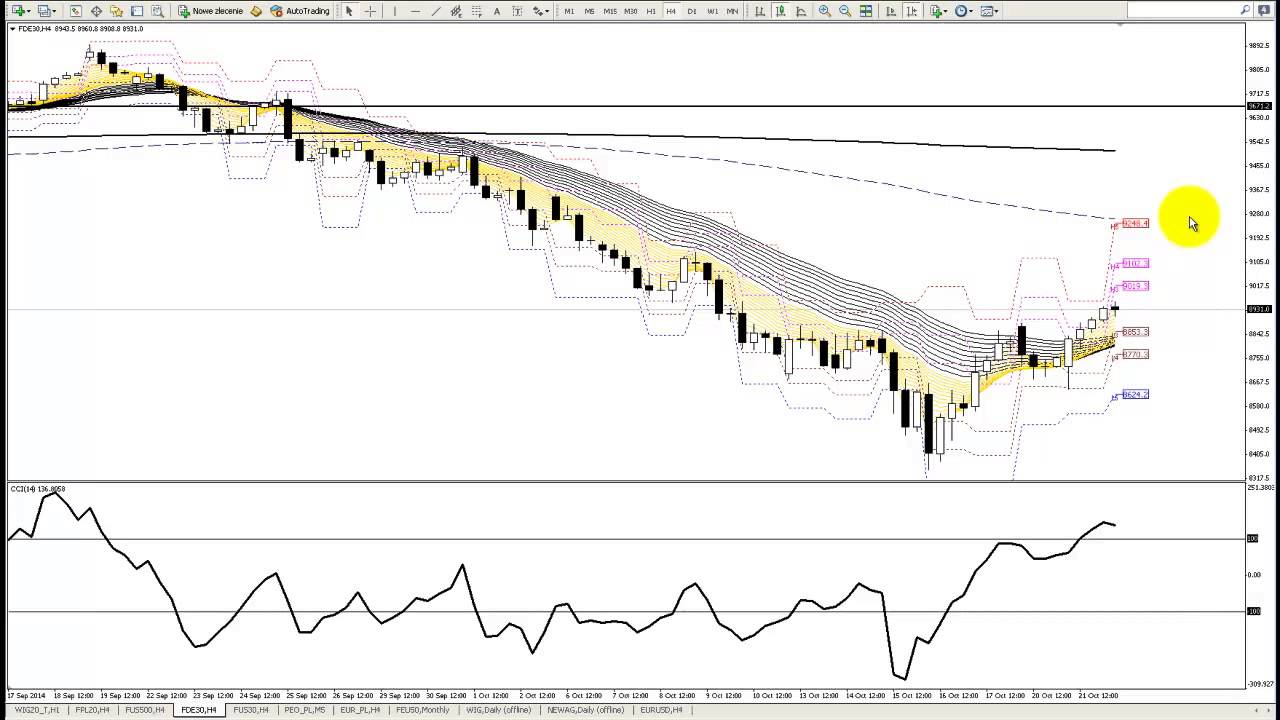Image resolution: width=1280 pixels, height=720 pixels.
Task: Select the Text Label tool
Action: tap(517, 11)
